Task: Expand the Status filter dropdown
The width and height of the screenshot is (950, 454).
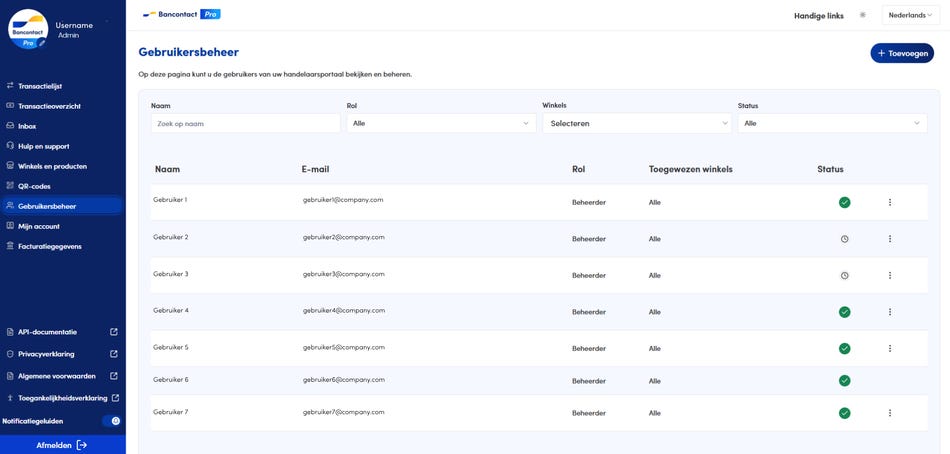Action: (832, 124)
